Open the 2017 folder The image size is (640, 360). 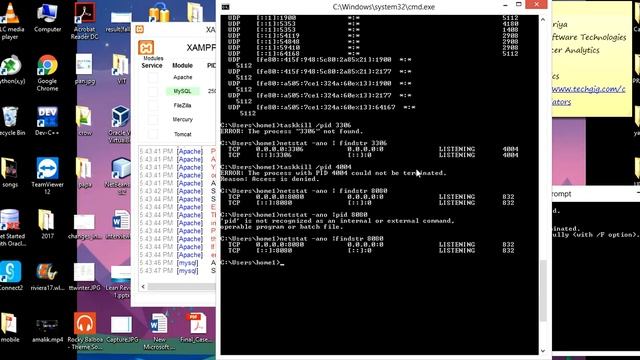pyautogui.click(x=47, y=224)
